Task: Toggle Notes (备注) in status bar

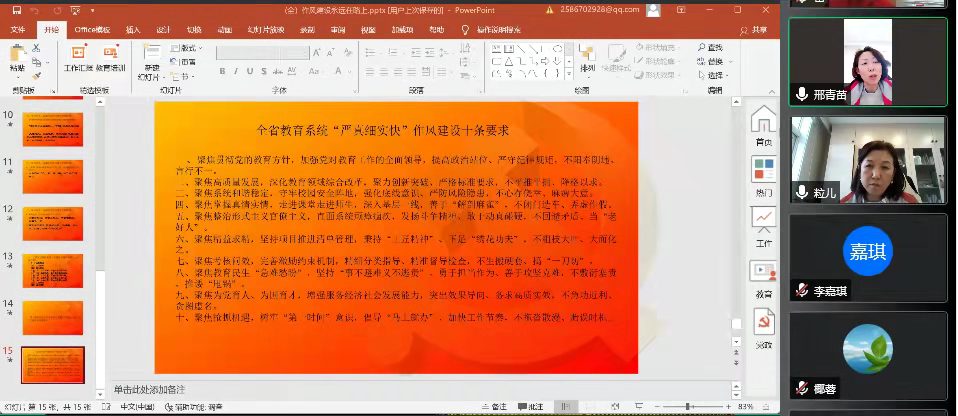Action: (495, 407)
